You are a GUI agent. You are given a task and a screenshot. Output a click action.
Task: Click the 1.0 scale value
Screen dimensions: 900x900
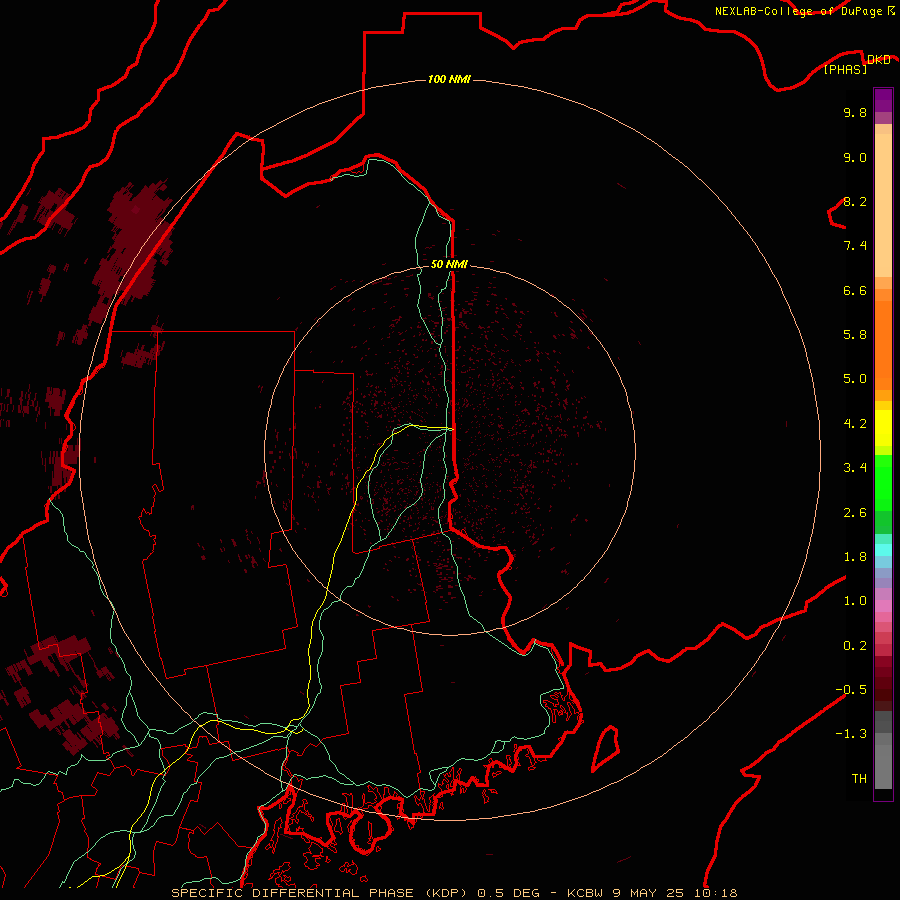coord(855,601)
